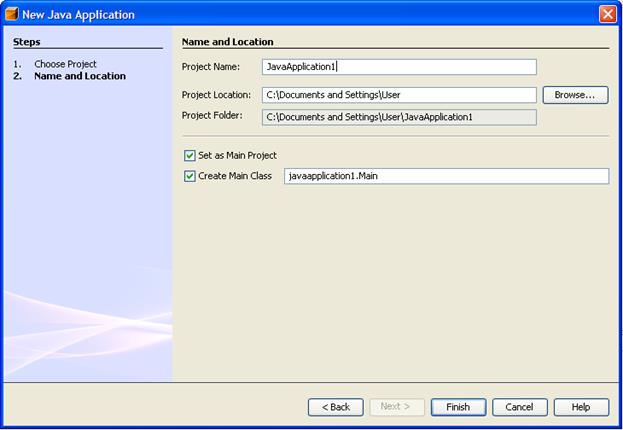Select the Name and Location step in Steps list
623x430 pixels.
[x=79, y=76]
